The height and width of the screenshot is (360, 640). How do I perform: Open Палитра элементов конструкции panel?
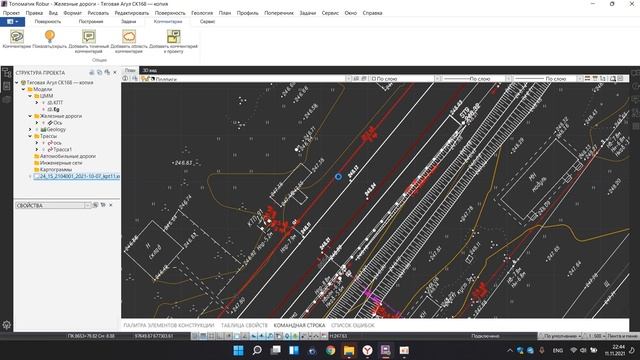coord(169,325)
